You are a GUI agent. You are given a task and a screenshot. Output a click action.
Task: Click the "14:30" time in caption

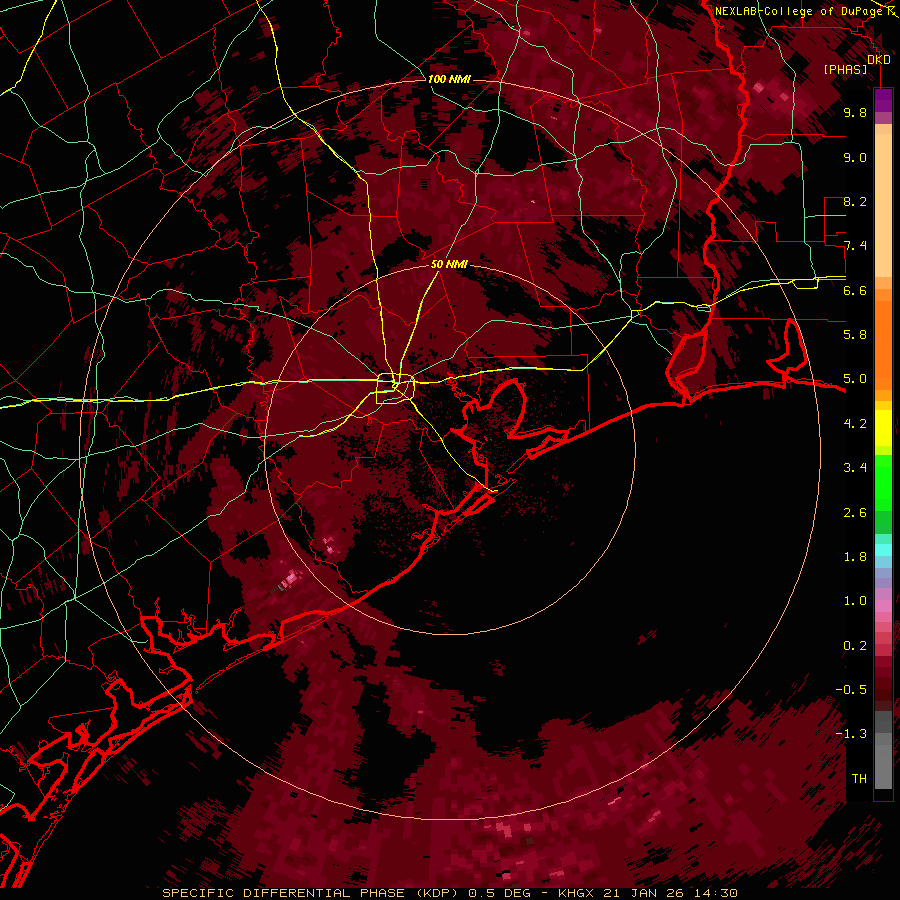(715, 893)
